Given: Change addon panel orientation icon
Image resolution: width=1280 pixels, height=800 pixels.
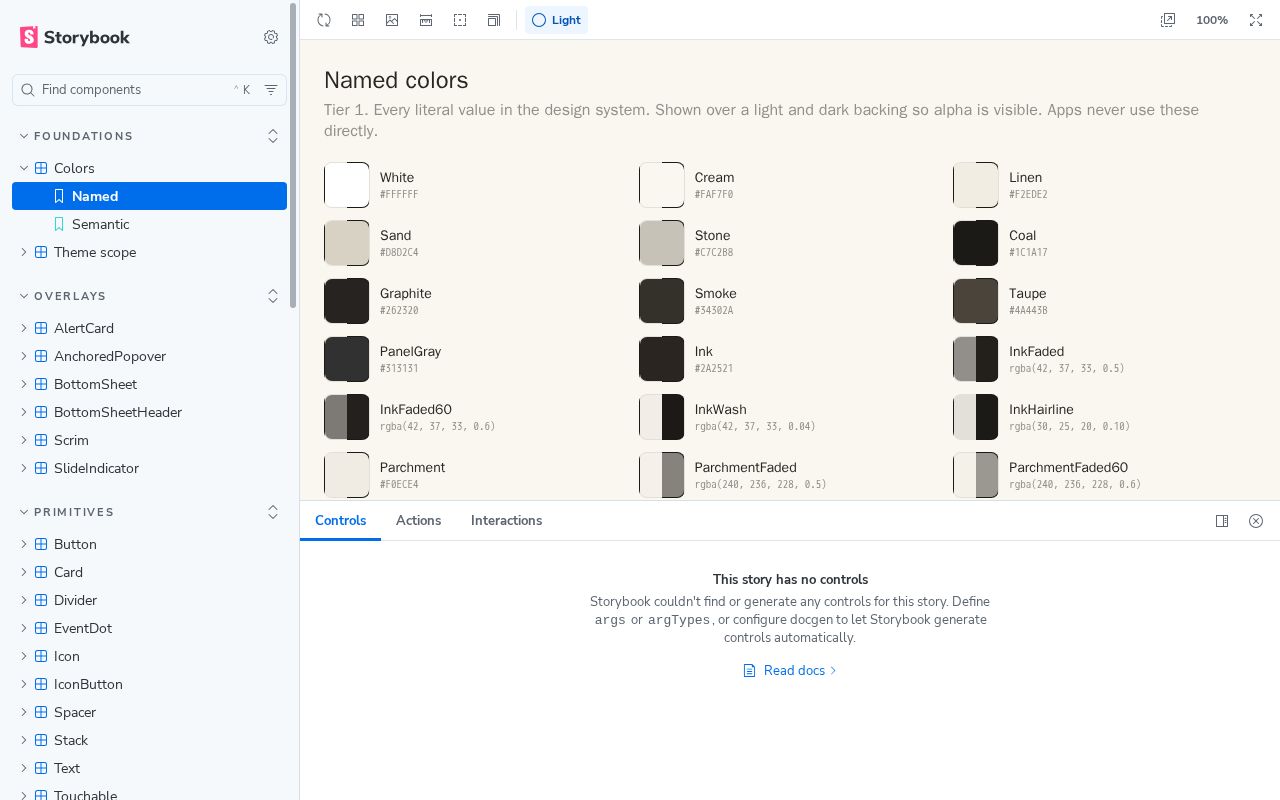Looking at the screenshot, I should point(1222,521).
